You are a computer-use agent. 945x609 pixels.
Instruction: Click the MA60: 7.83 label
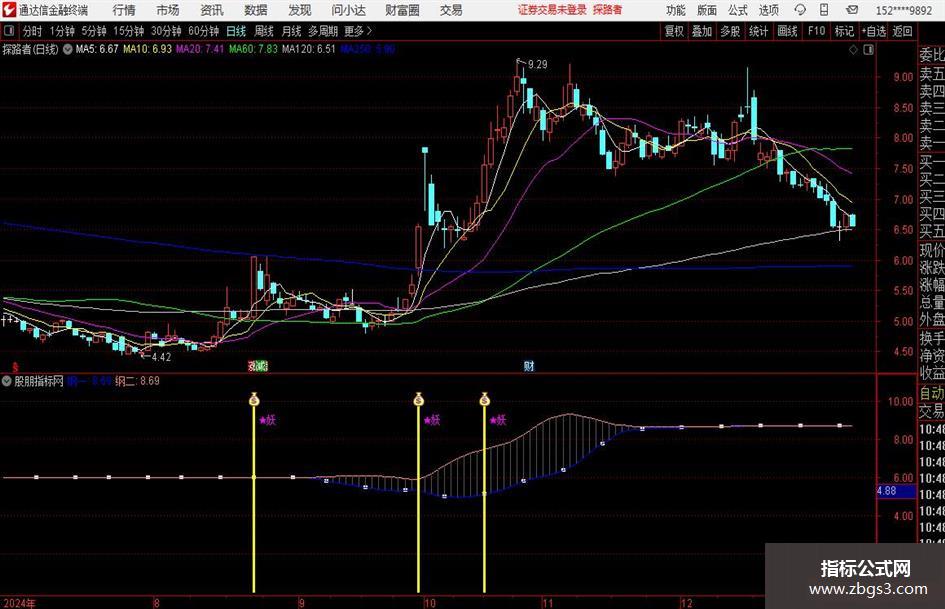(253, 49)
